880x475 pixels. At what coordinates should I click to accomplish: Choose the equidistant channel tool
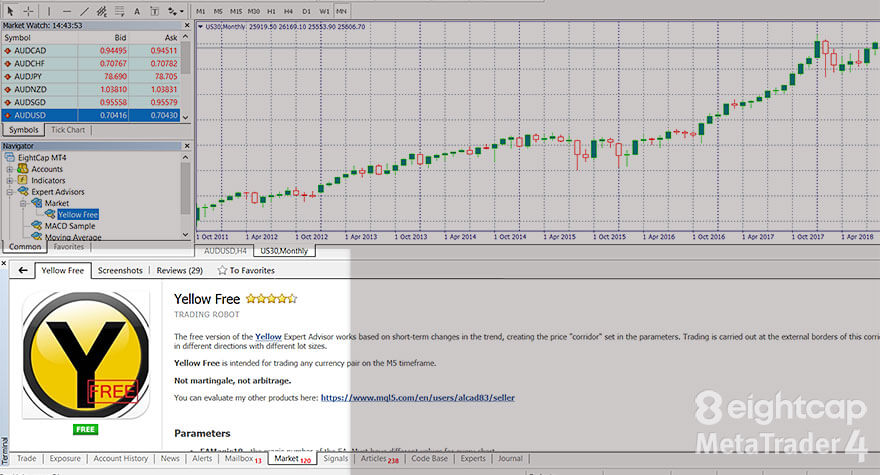(x=102, y=11)
